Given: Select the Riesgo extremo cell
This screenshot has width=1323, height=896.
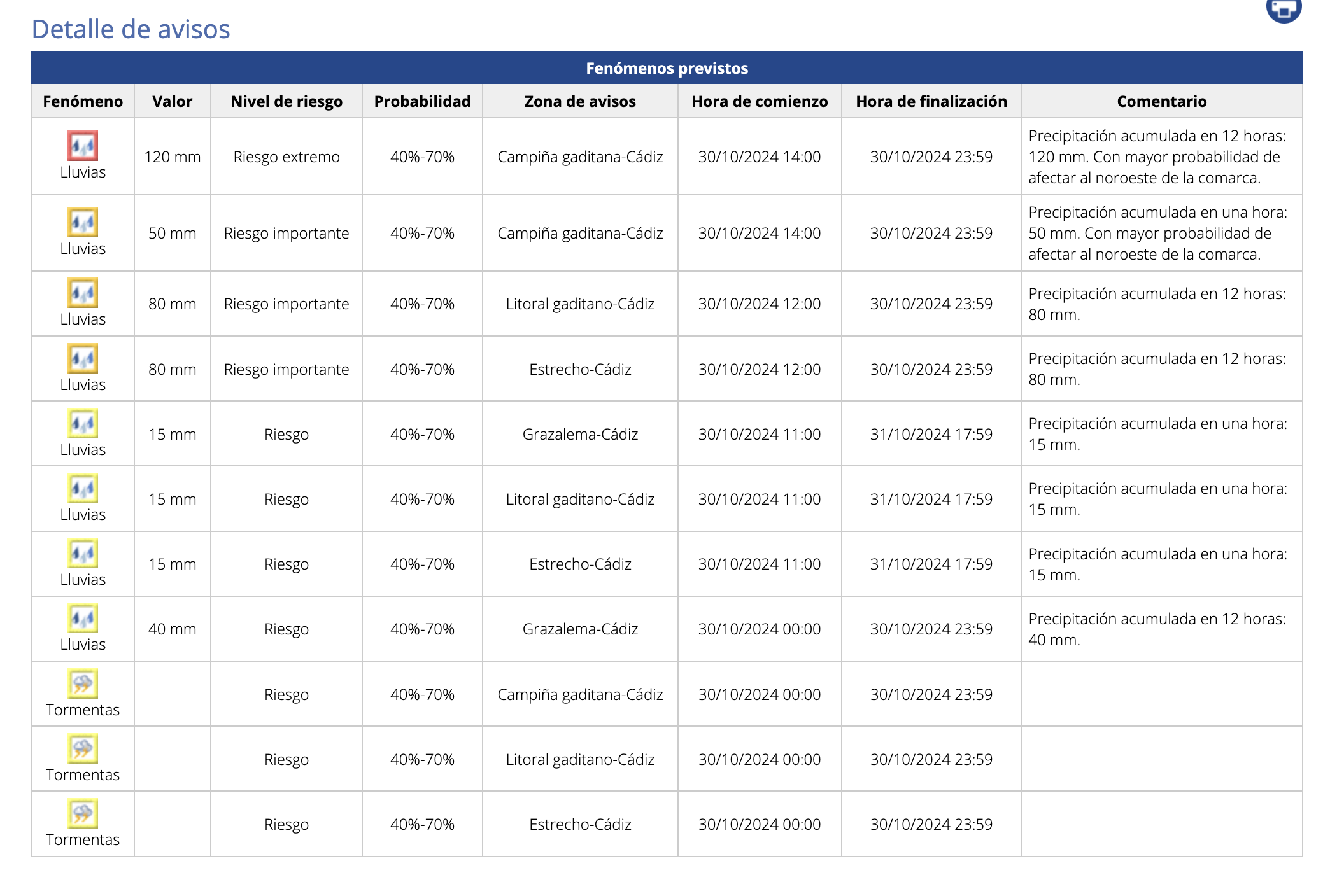Looking at the screenshot, I should tap(287, 157).
